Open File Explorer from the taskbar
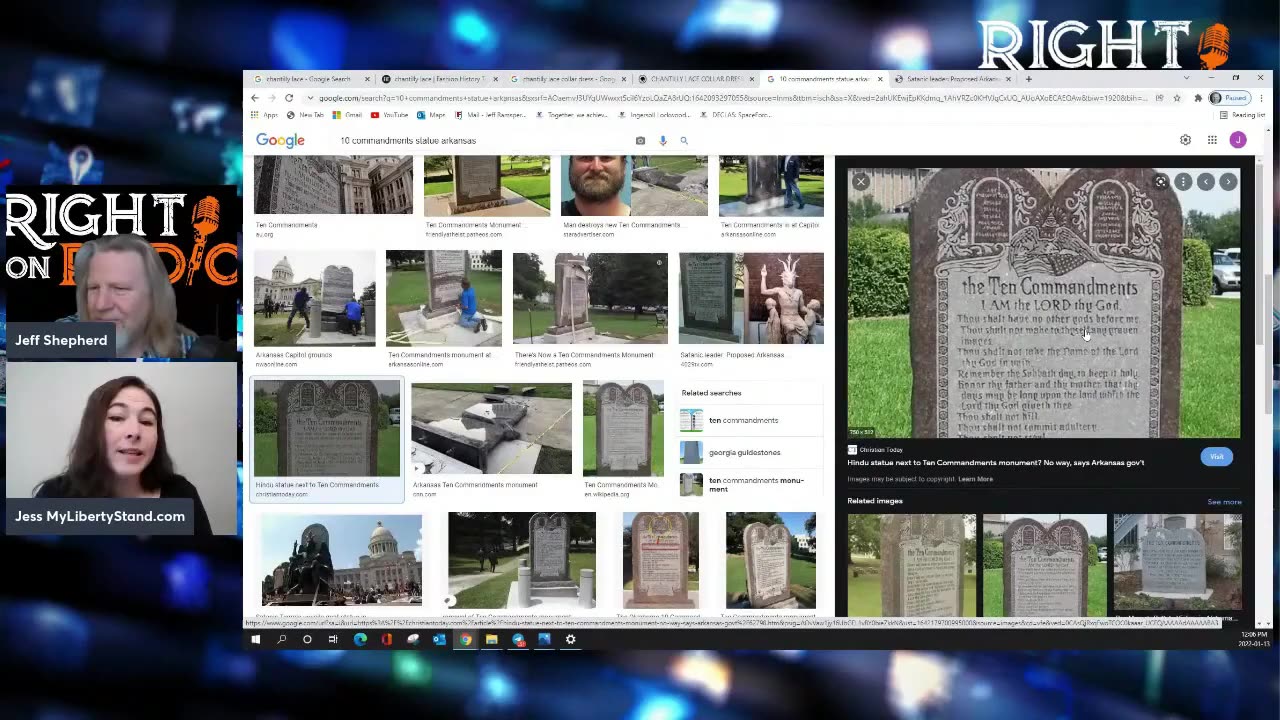This screenshot has height=720, width=1280. pos(491,640)
